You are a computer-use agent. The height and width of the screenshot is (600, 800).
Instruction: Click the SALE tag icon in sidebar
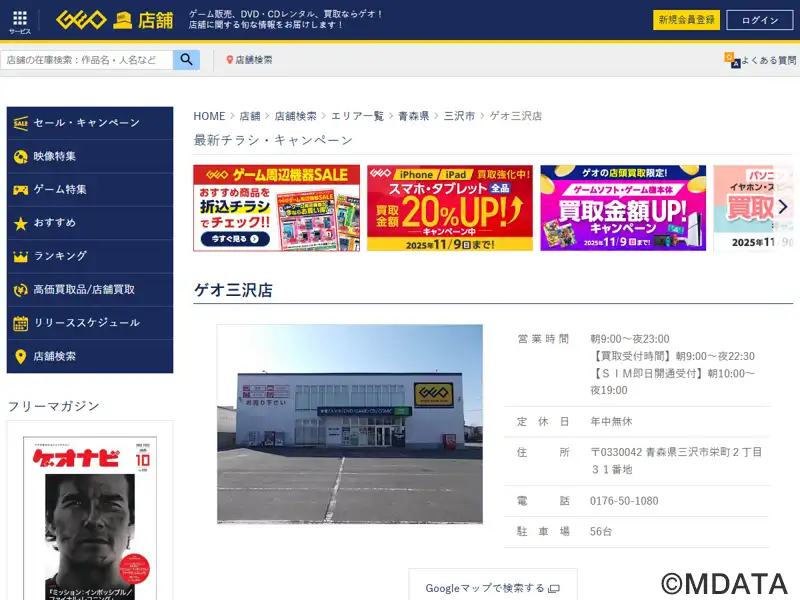coord(20,123)
